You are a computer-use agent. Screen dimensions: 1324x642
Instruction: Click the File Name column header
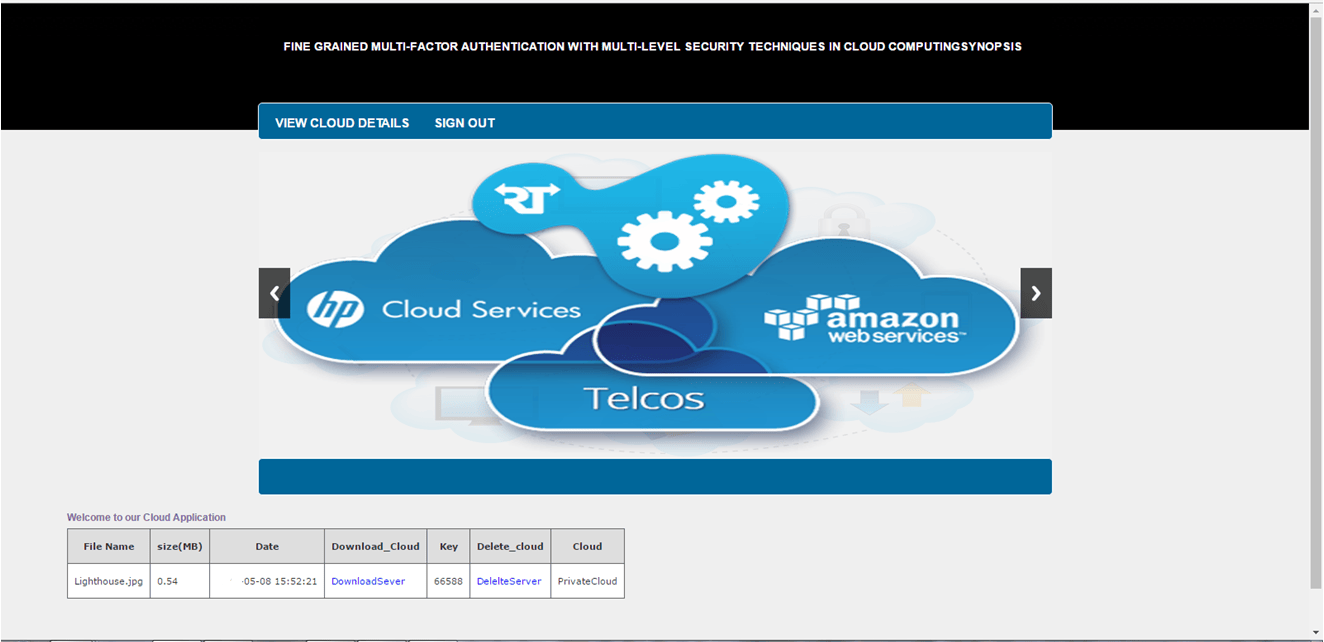(109, 546)
